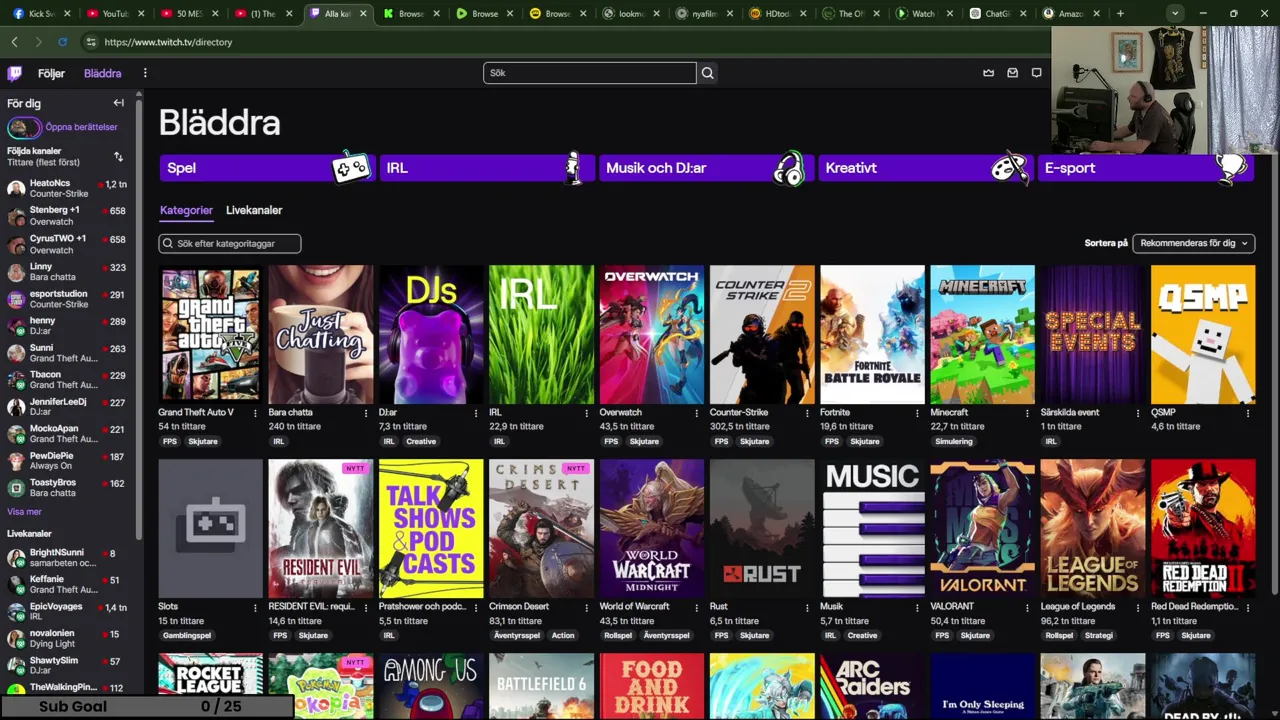
Task: Click the Särskilda event title text
Action: pos(1070,413)
